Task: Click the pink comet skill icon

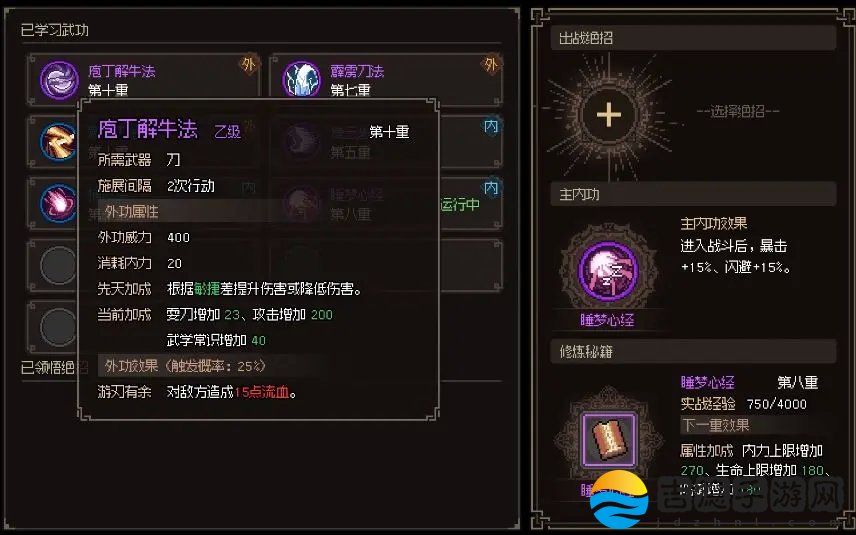Action: tap(59, 203)
